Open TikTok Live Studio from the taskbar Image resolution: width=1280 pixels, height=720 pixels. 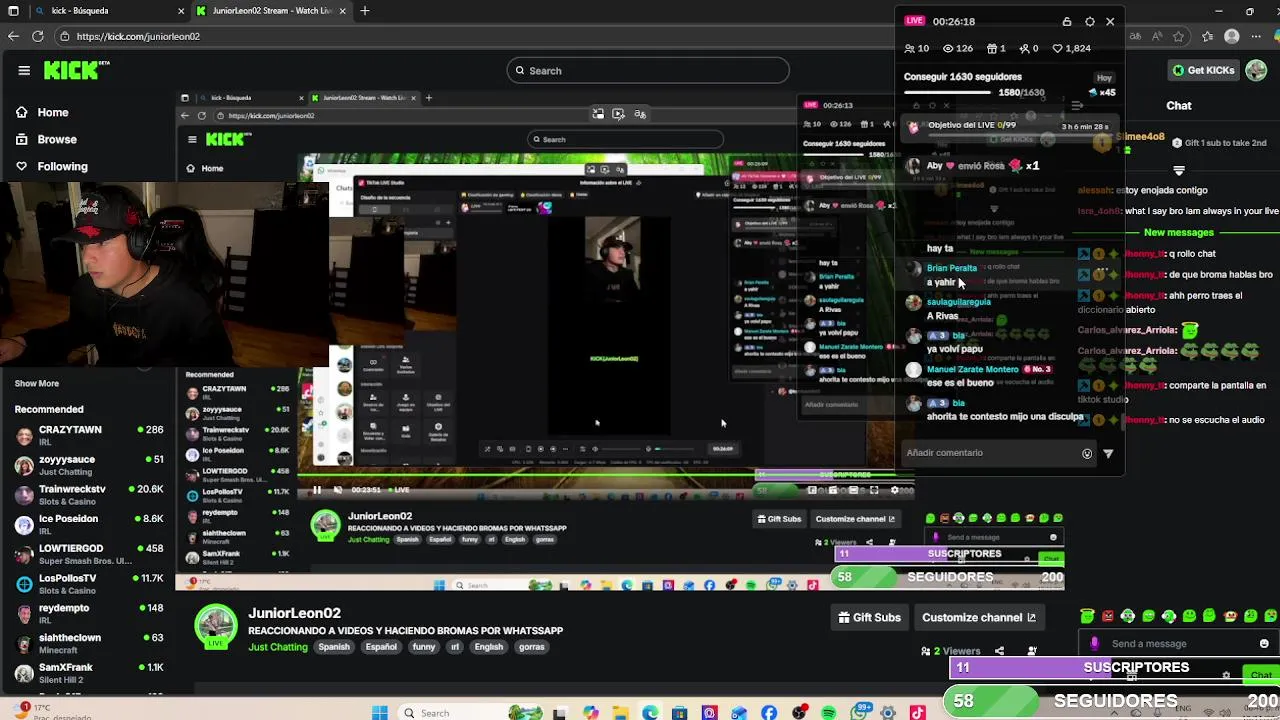(918, 713)
